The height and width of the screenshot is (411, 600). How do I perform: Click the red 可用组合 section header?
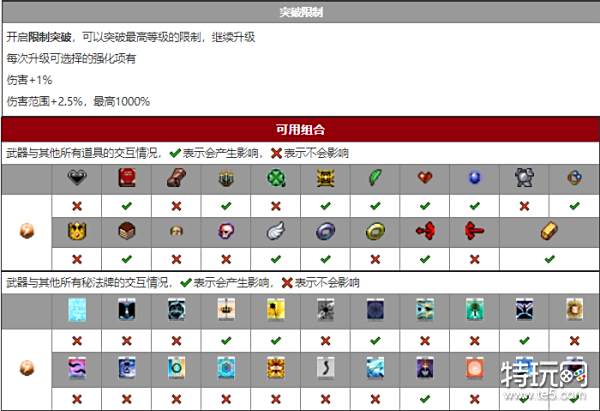click(300, 129)
